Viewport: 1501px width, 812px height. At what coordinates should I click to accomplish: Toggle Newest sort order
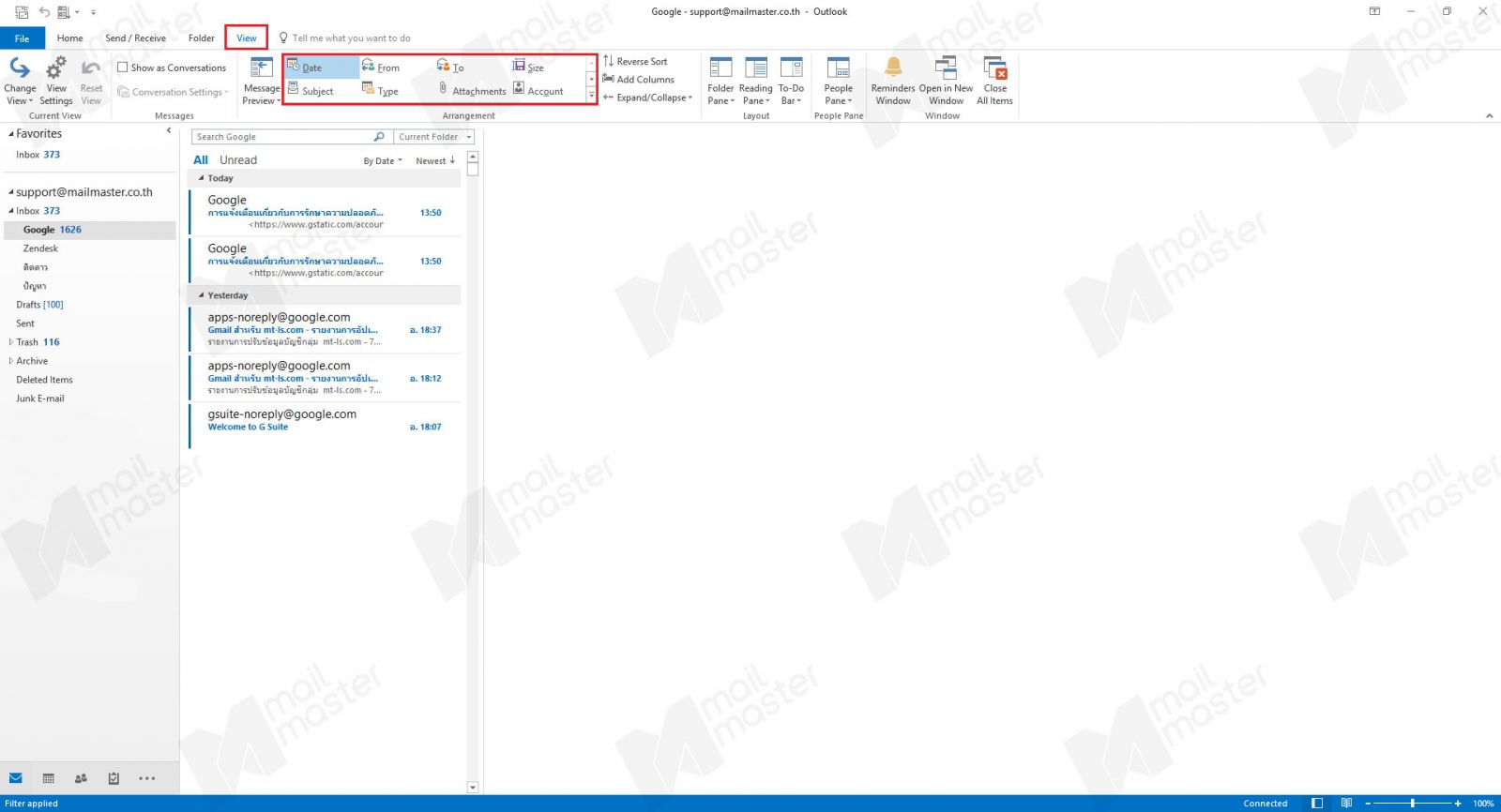click(435, 161)
